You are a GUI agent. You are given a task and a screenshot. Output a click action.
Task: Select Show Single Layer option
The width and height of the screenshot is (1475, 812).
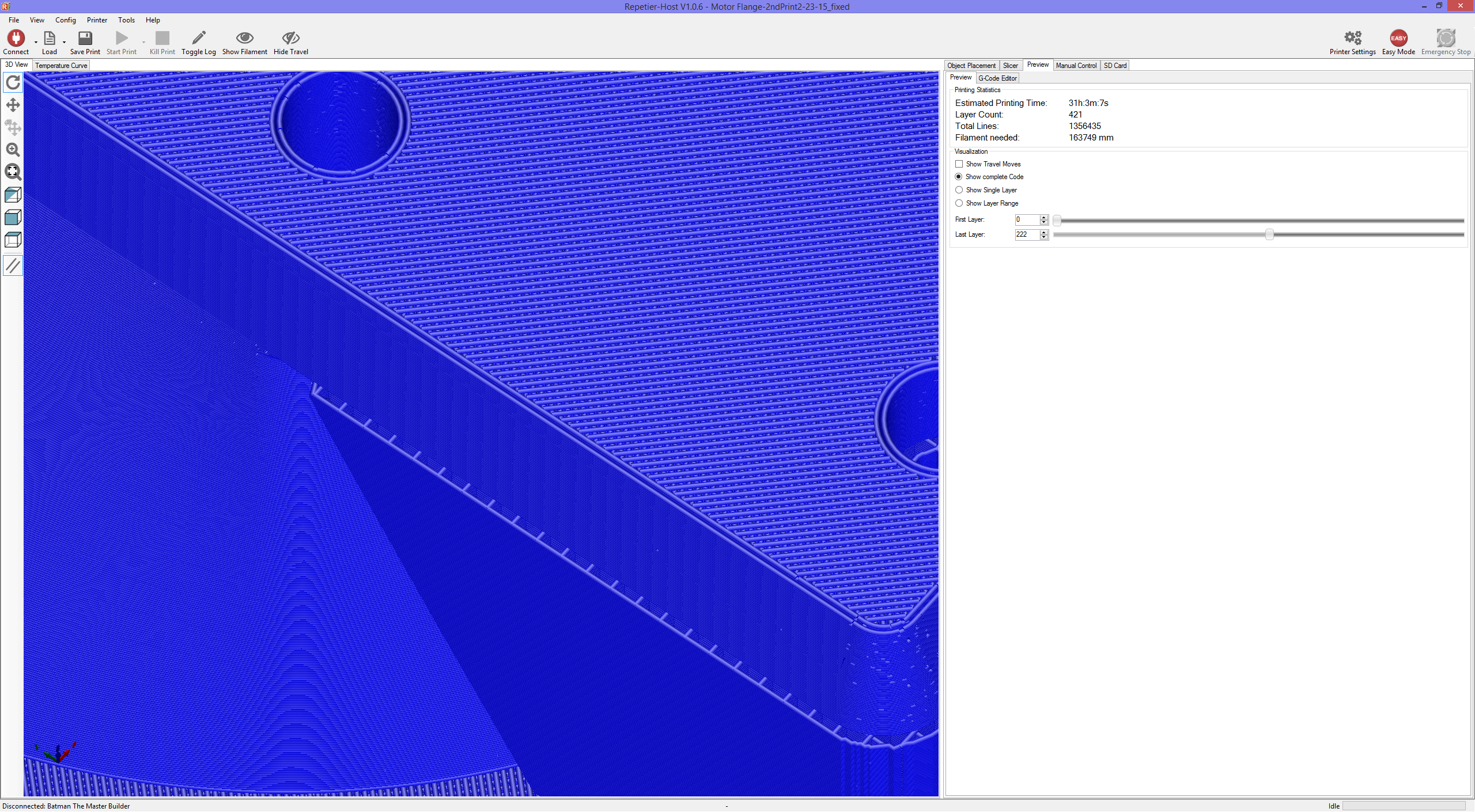[959, 190]
